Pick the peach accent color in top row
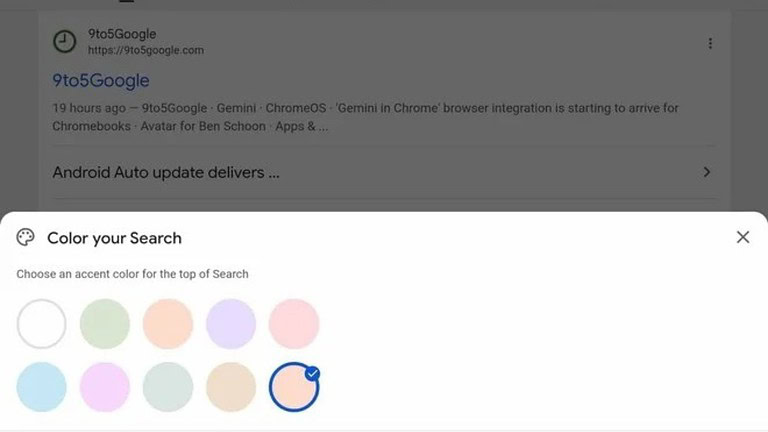Viewport: 768px width, 432px height. [168, 324]
